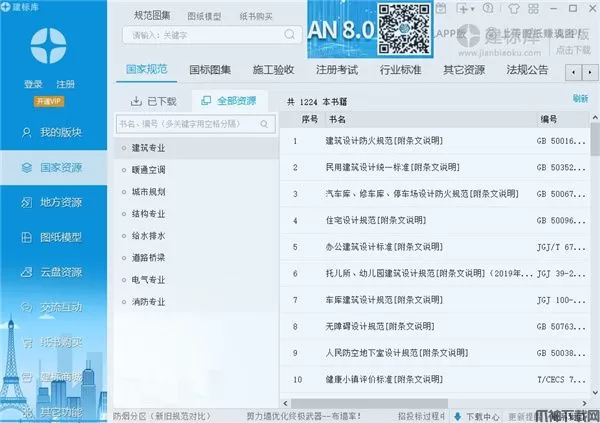
Task: Select row 车库建筑设计规范[附条文说明]
Action: 435,300
